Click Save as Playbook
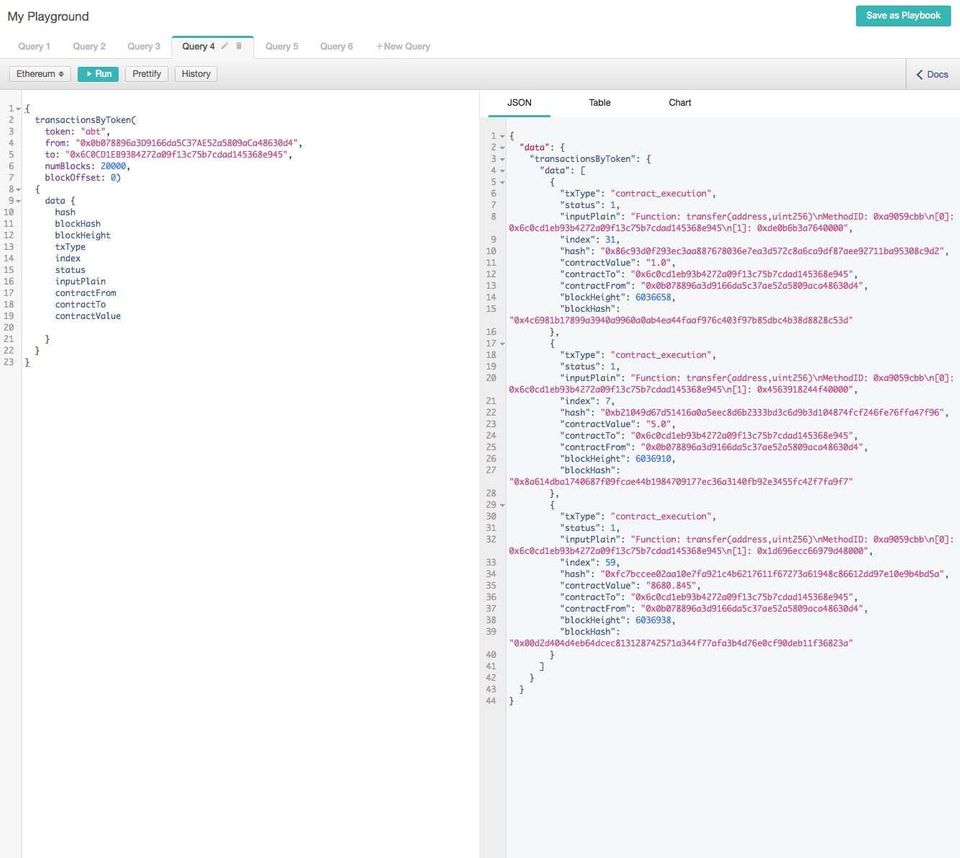This screenshot has width=960, height=858. click(902, 16)
